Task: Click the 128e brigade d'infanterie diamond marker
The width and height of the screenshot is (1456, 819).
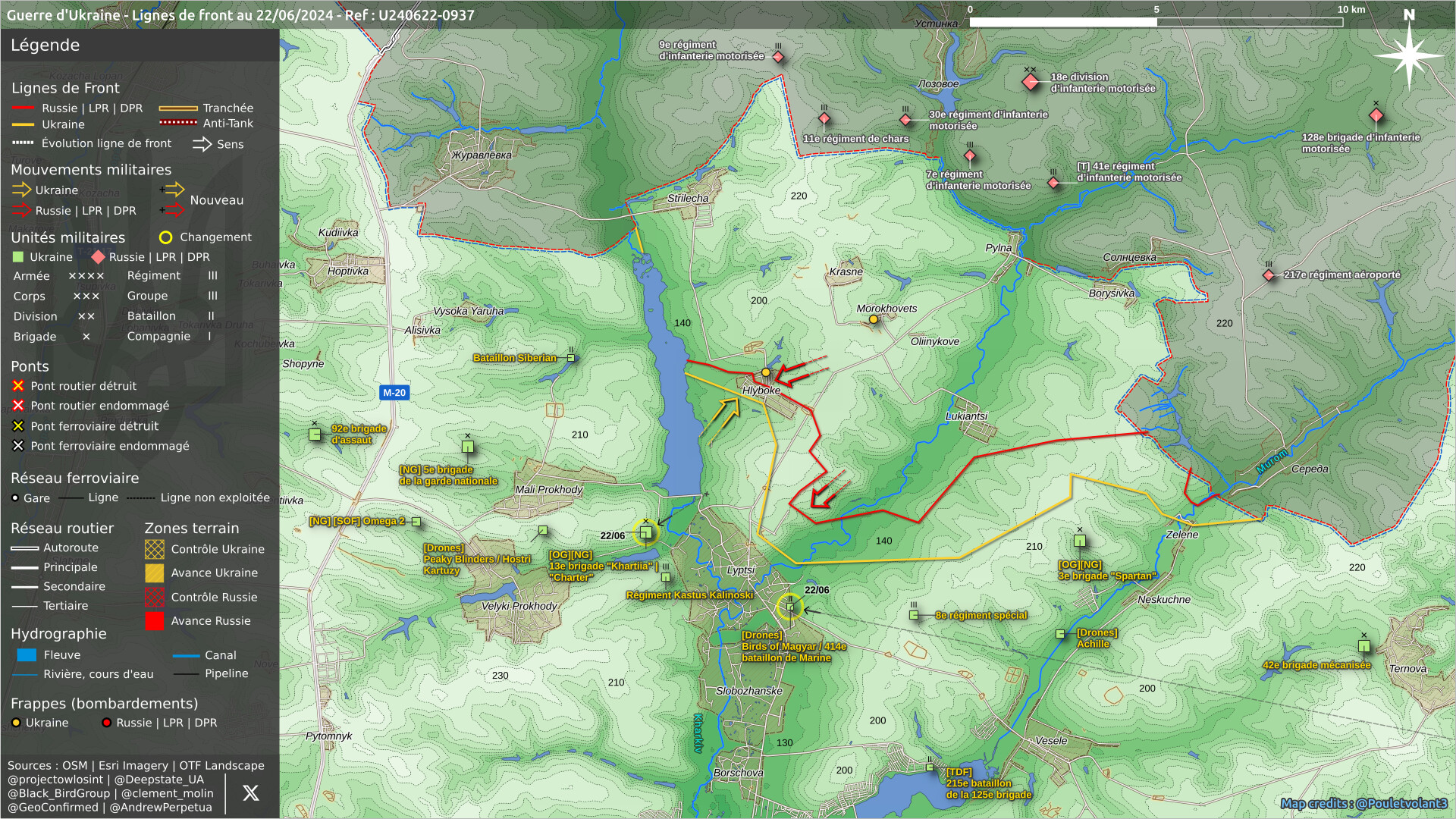Action: pos(1376,116)
